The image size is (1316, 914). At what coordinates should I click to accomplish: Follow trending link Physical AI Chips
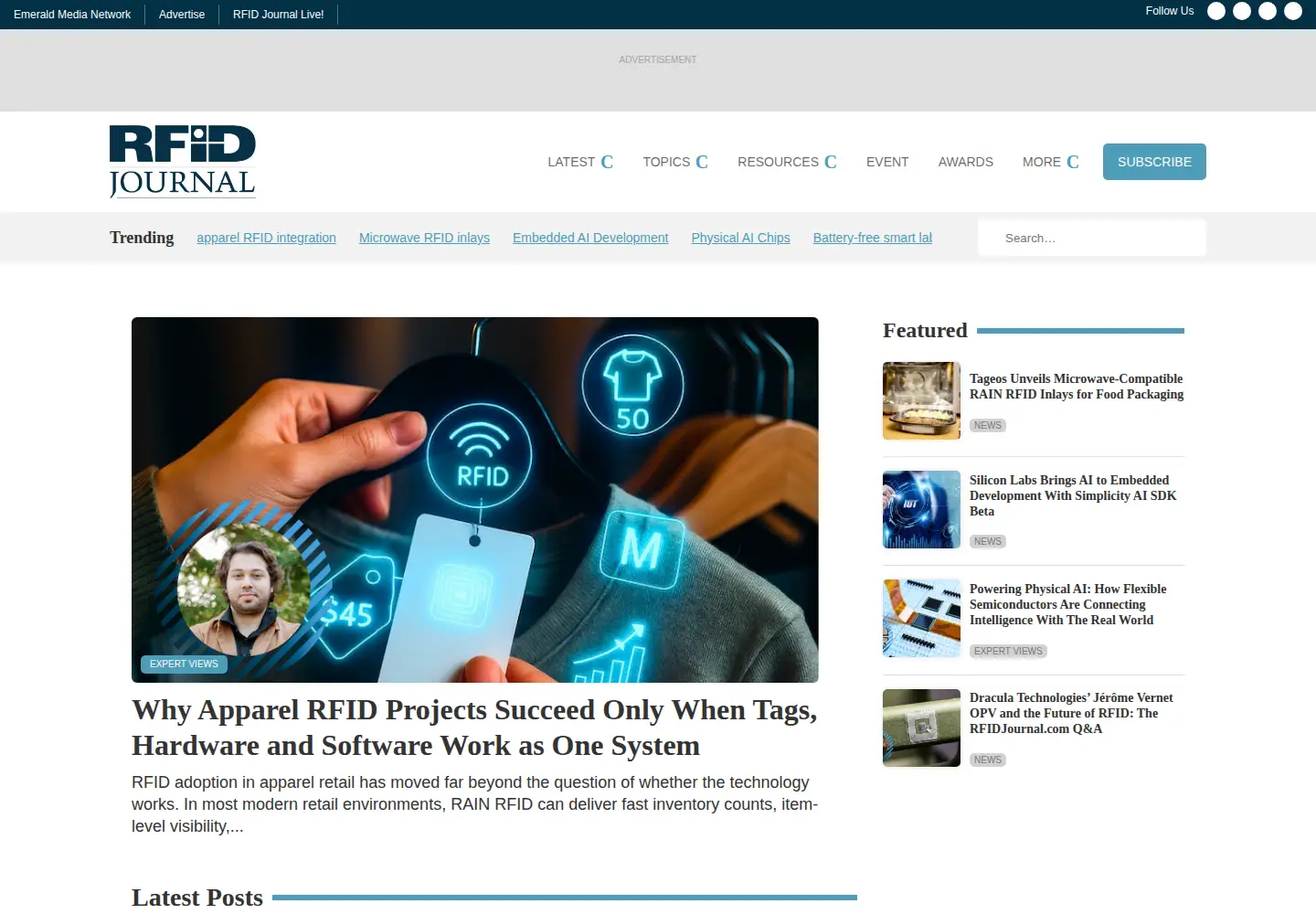pos(740,238)
